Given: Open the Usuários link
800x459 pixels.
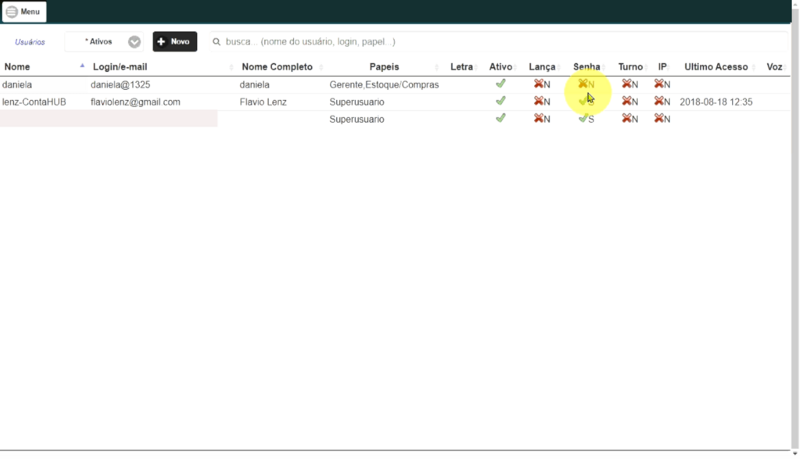Looking at the screenshot, I should pos(30,42).
